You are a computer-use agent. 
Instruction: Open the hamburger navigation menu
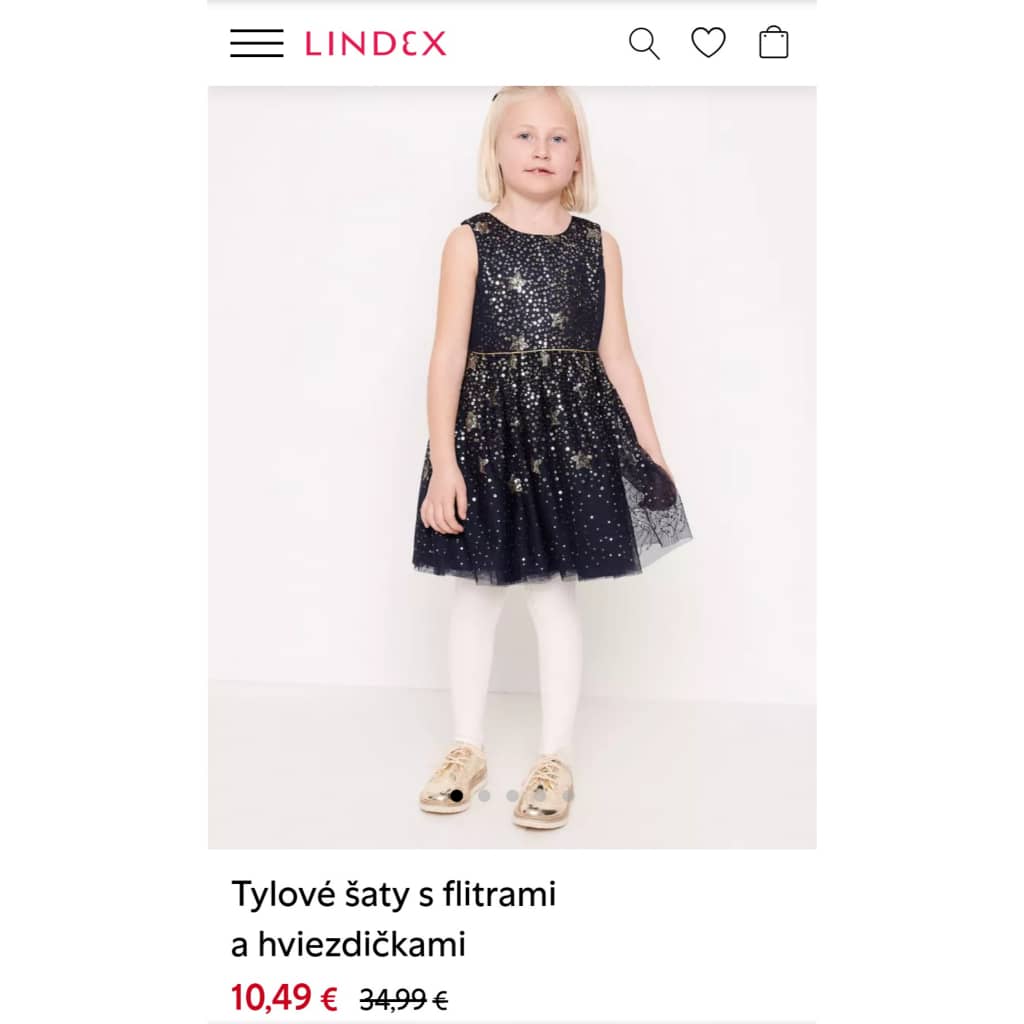click(257, 43)
